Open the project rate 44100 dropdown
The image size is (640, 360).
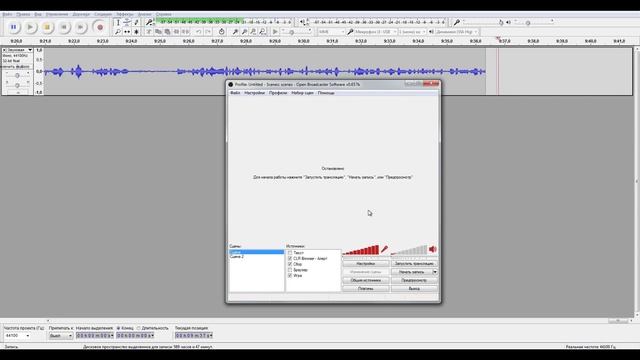17,336
